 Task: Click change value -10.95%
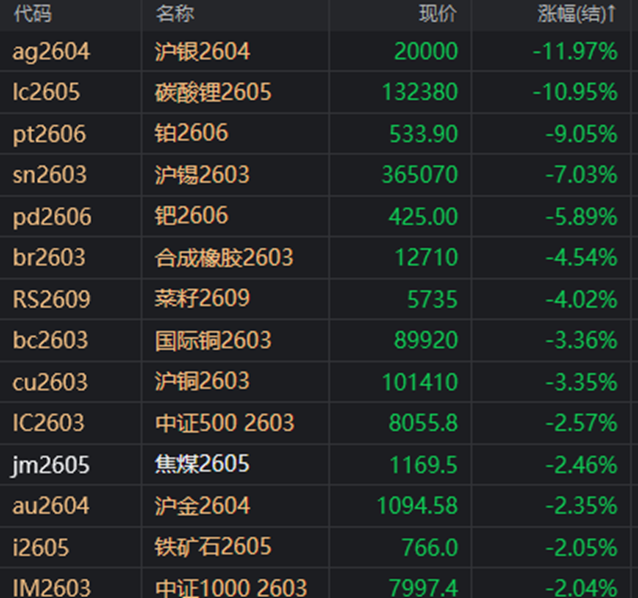575,92
